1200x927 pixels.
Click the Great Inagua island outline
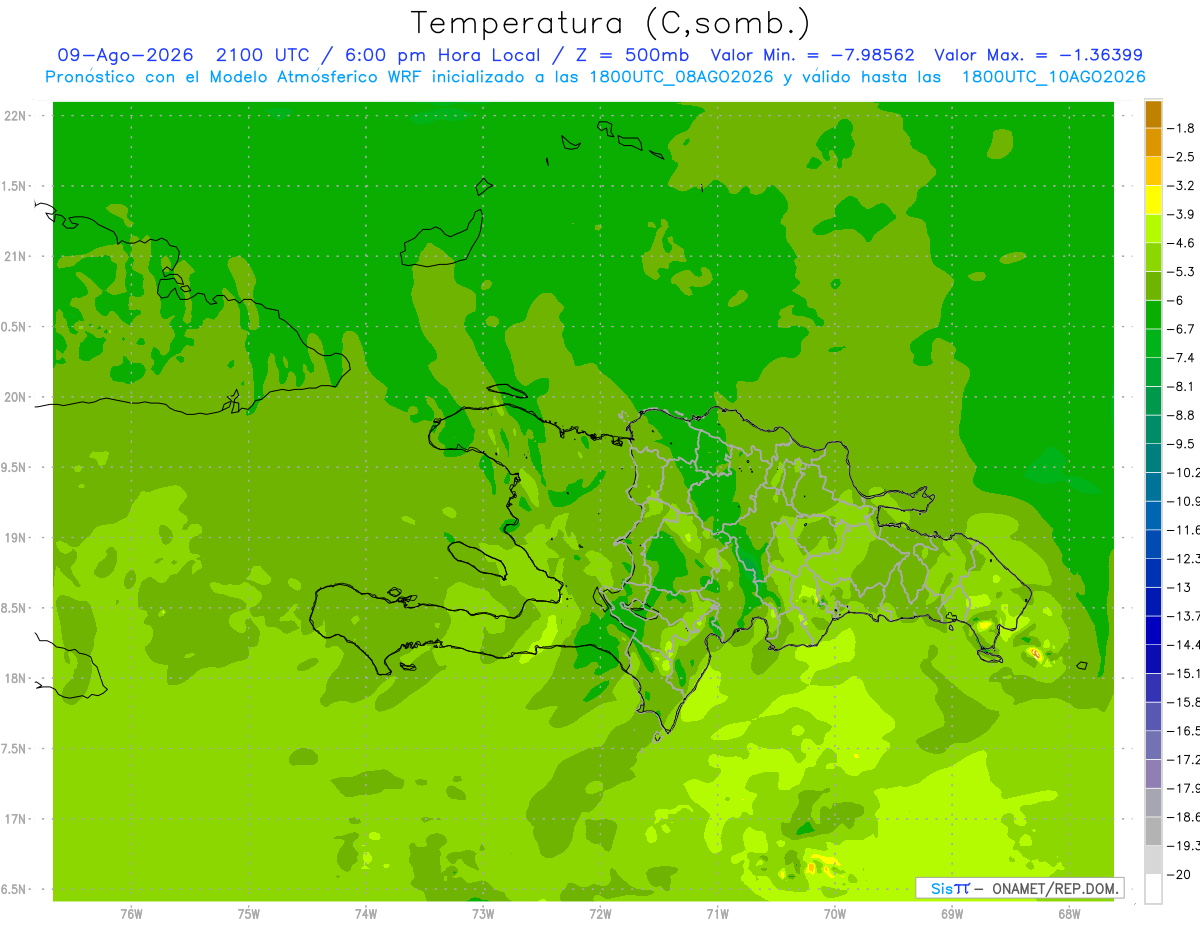pyautogui.click(x=442, y=237)
